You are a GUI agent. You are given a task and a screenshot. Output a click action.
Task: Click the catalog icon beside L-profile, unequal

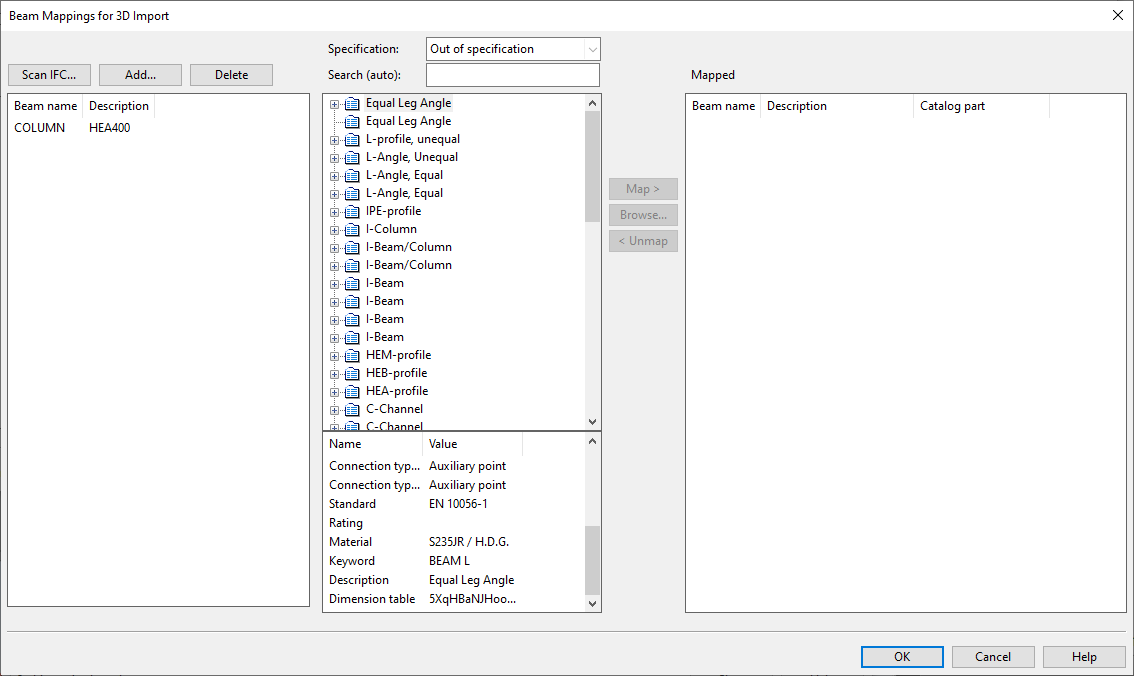[352, 139]
